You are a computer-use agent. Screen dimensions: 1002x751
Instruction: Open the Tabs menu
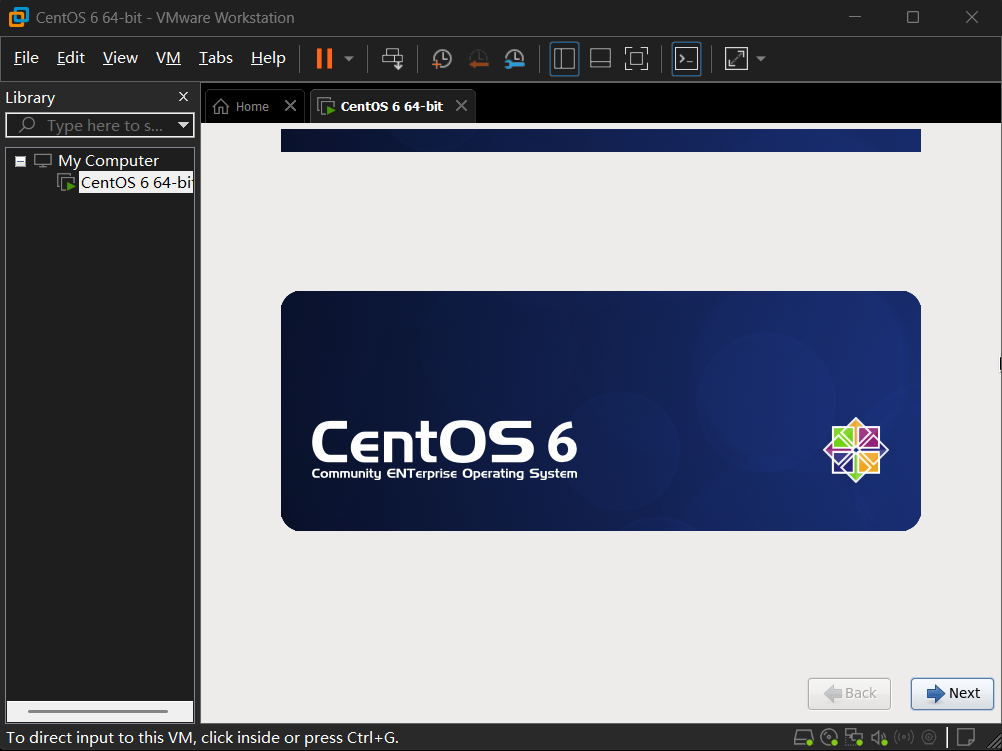(216, 58)
